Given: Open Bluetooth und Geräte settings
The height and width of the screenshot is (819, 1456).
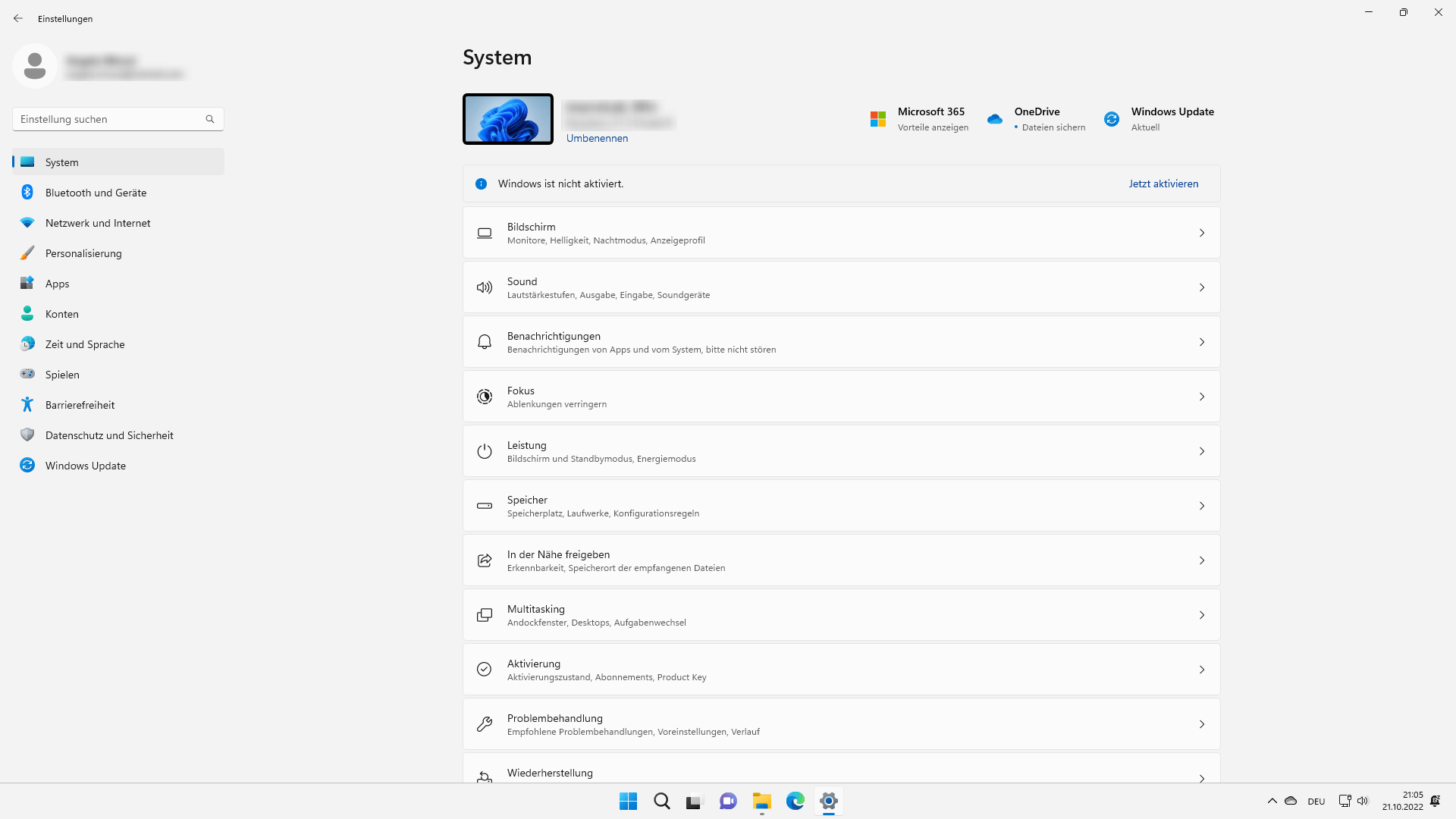Looking at the screenshot, I should (x=95, y=192).
